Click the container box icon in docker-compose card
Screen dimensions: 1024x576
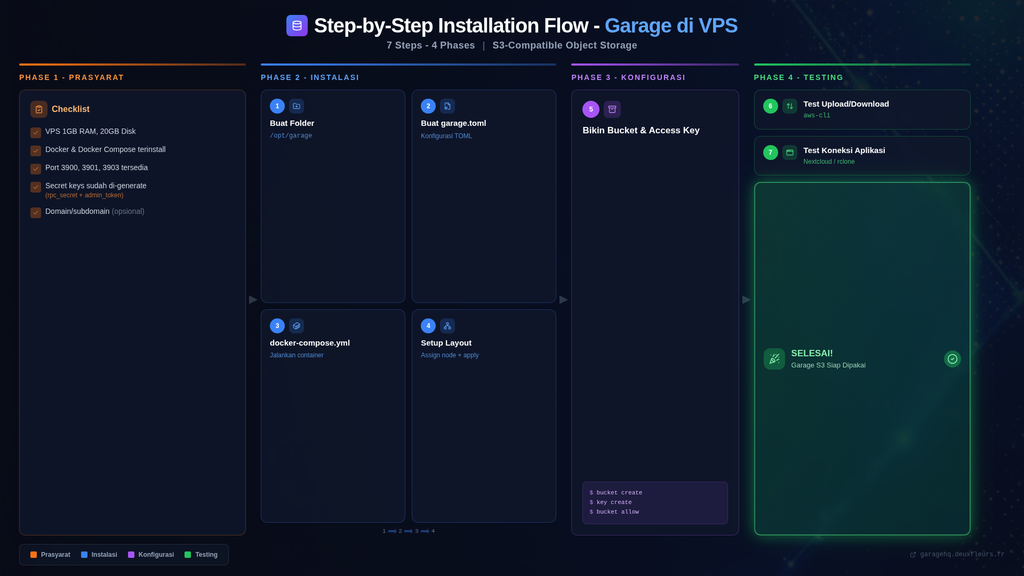[x=296, y=325]
